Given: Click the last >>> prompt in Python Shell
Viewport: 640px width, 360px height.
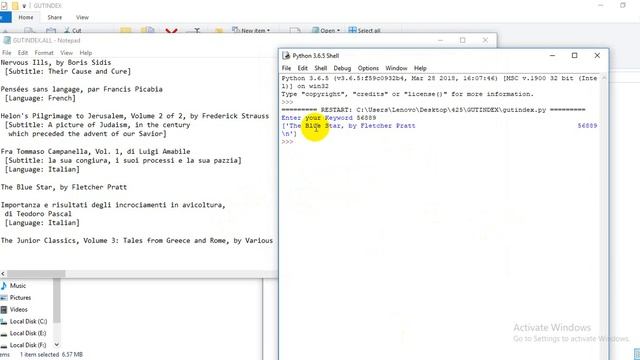Looking at the screenshot, I should [287, 142].
